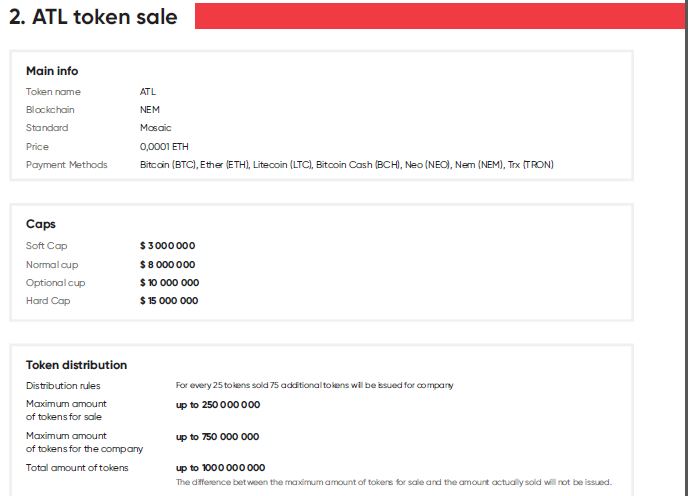
Task: Click the 'Token distribution' section title
Action: click(x=76, y=365)
